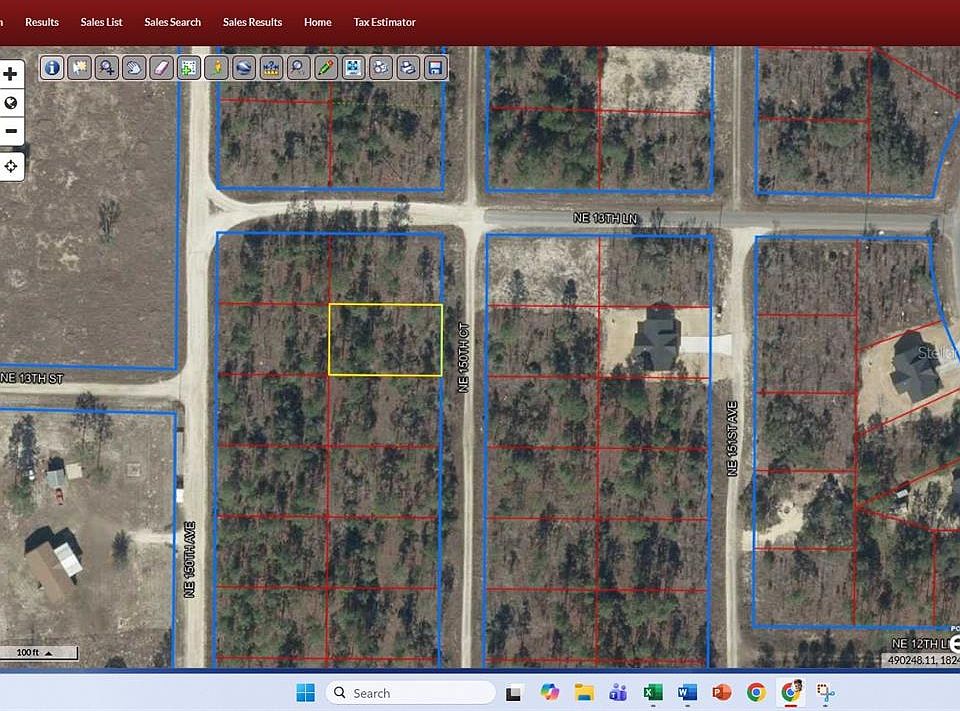Click the save floppy disk icon
Viewport: 960px width, 711px height.
click(435, 67)
